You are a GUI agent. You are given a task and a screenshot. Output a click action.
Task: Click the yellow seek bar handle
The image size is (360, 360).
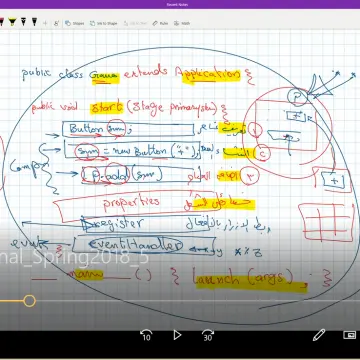pos(30,301)
